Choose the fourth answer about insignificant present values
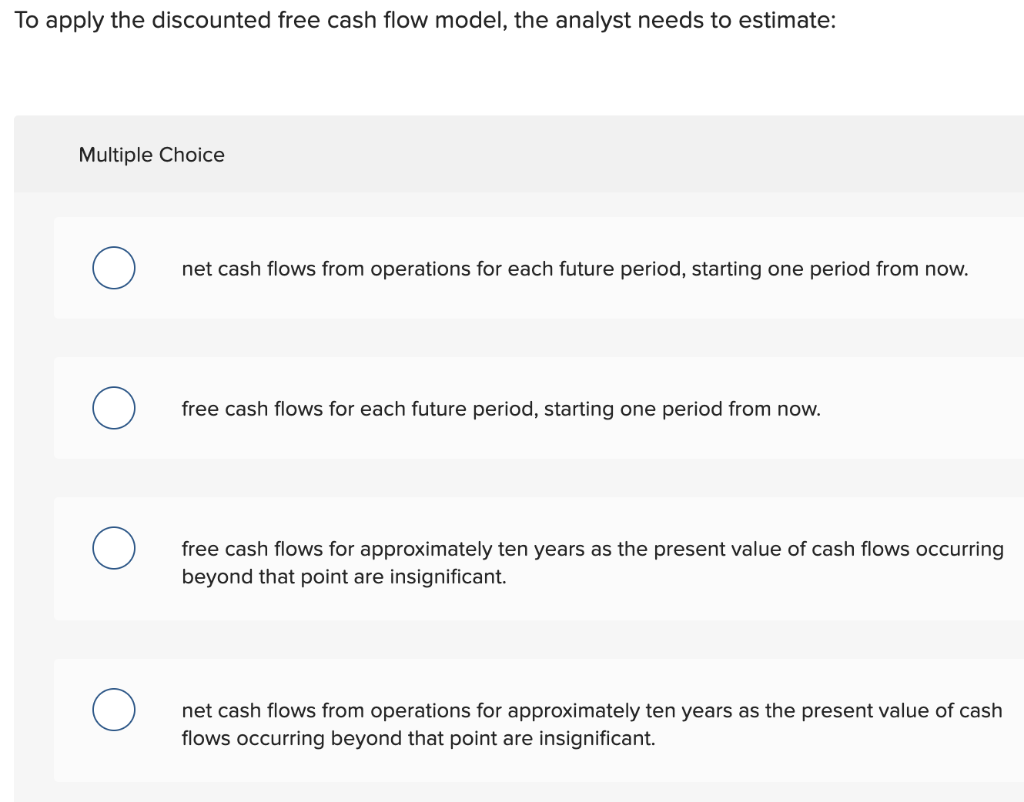 590,723
